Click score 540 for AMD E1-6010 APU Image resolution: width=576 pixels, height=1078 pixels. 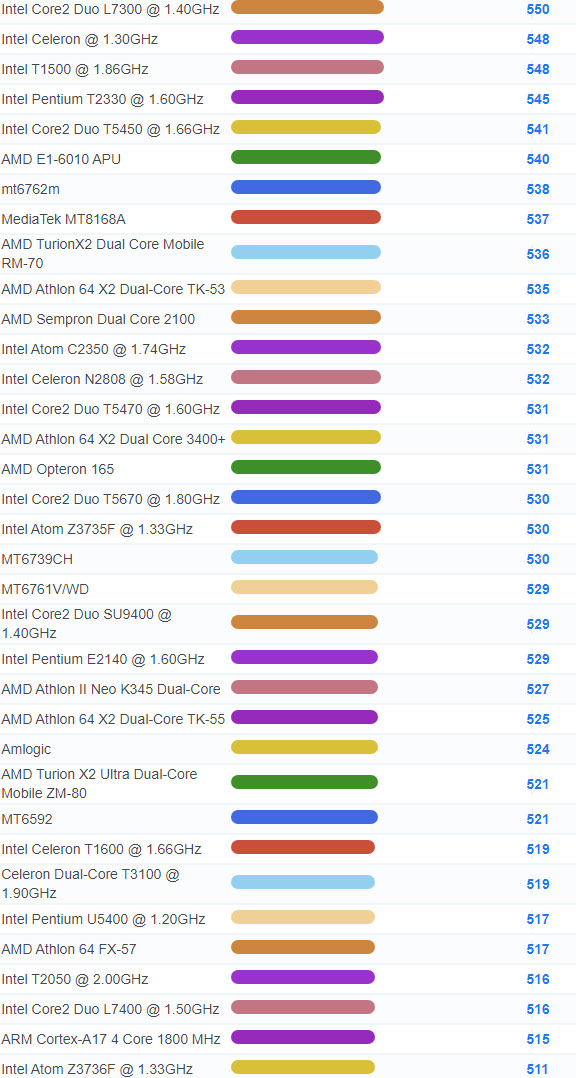(538, 160)
